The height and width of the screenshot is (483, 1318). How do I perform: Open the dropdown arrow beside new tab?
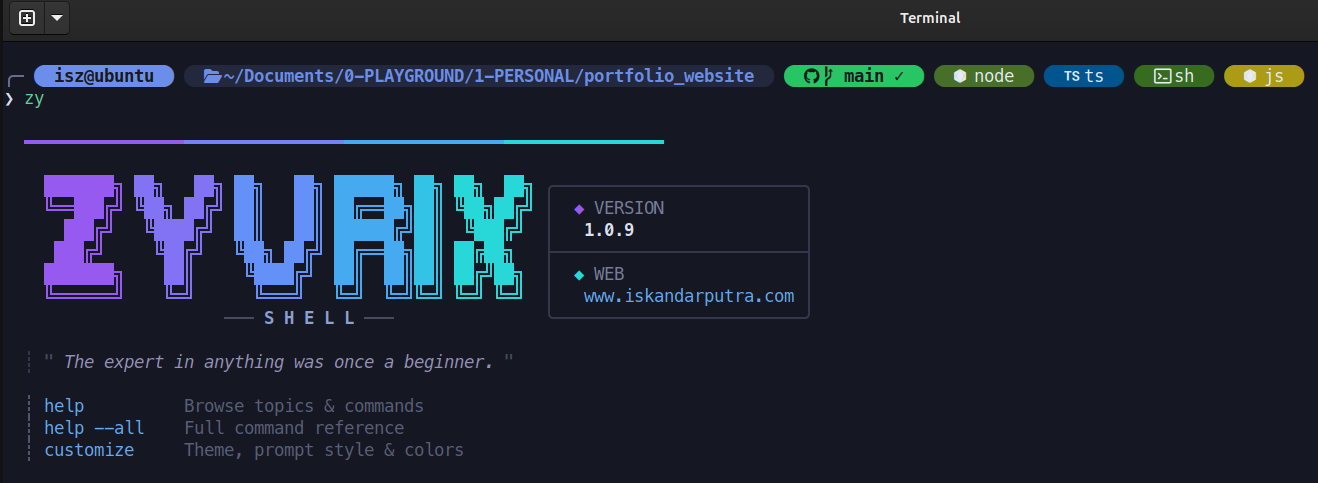[x=56, y=18]
